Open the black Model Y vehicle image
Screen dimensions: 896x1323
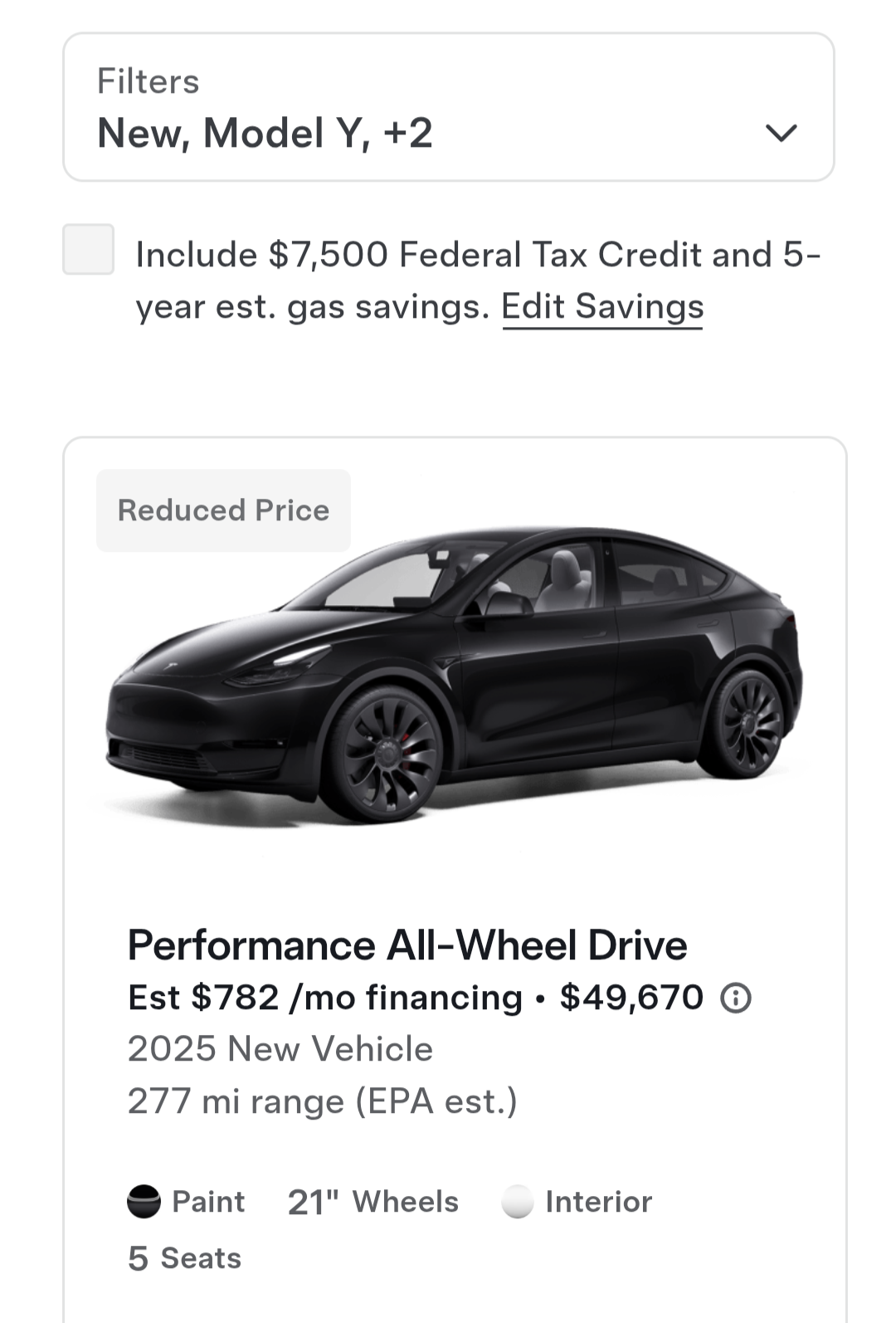[453, 673]
